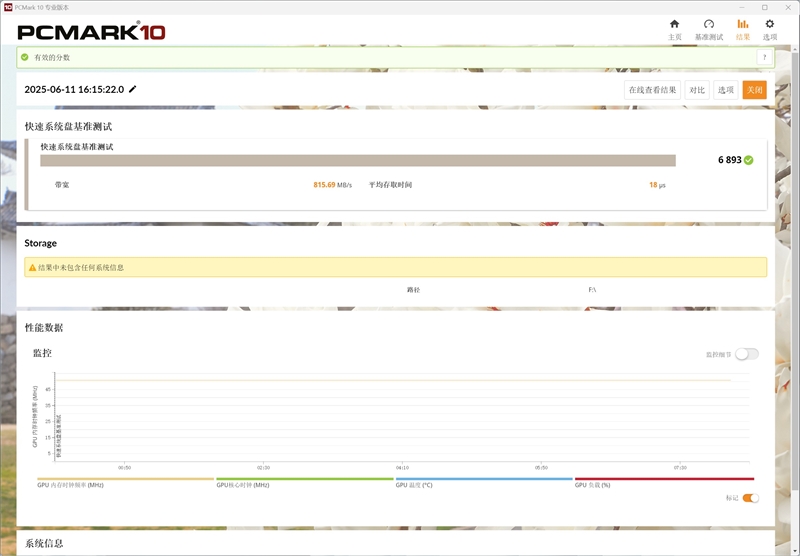Click the 选项 button beside 对比
This screenshot has width=800, height=556.
[x=726, y=90]
